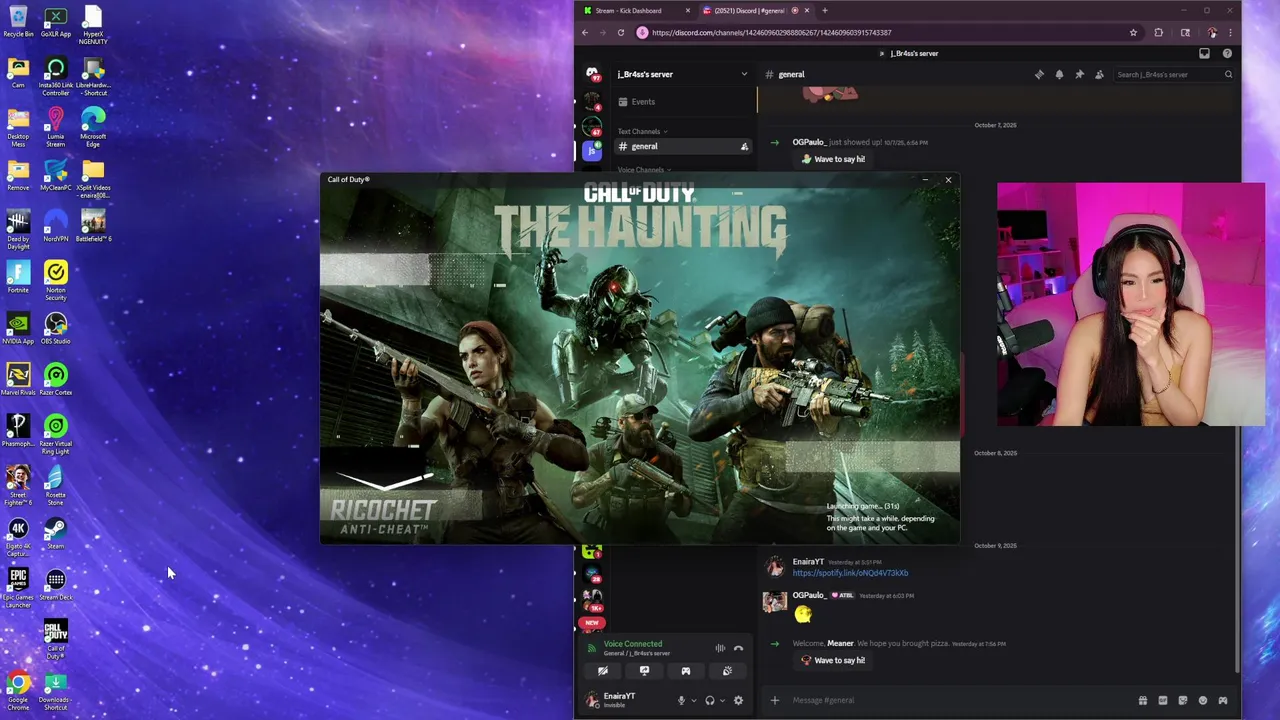Open Google Chrome desktop icon
Screen dimensions: 1280x720
coord(18,691)
